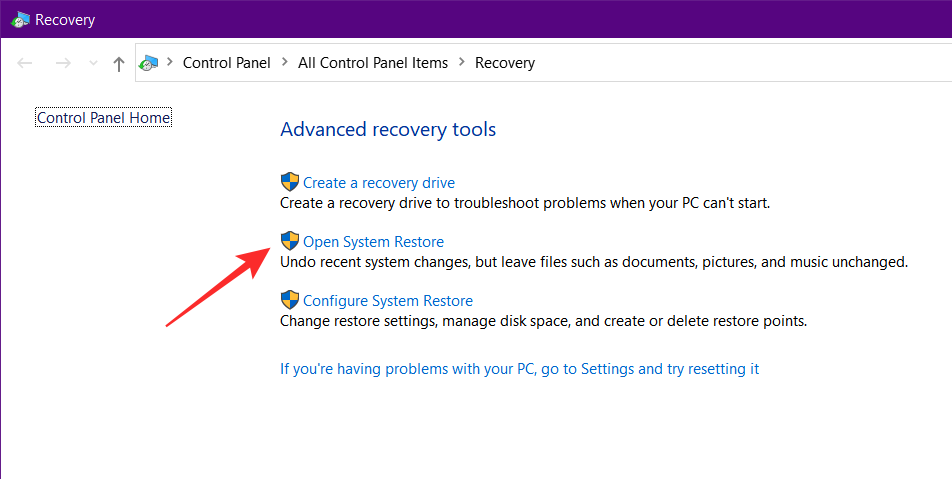Screen dimensions: 952x479
Task: Select Configure System Restore link
Action: [388, 301]
